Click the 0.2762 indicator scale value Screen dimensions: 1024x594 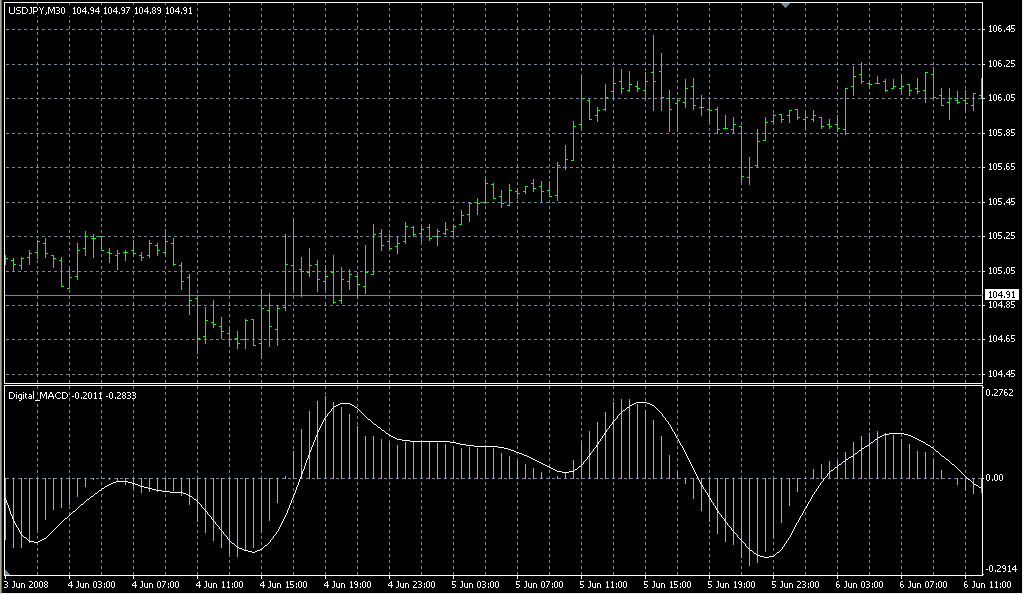[1001, 393]
